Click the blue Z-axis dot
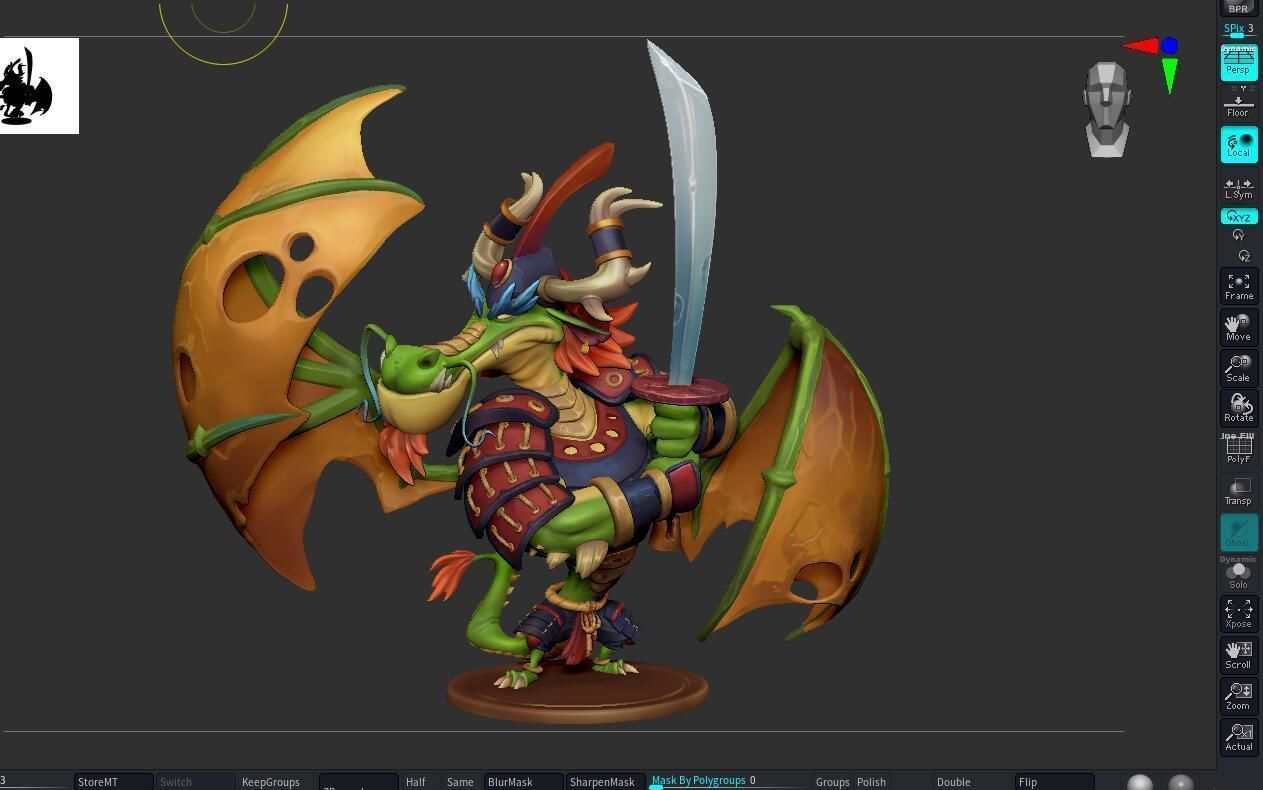The image size is (1263, 790). [1169, 46]
